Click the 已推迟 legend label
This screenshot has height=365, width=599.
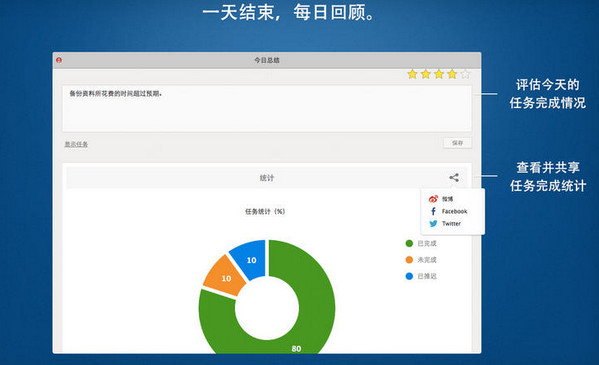pos(427,276)
